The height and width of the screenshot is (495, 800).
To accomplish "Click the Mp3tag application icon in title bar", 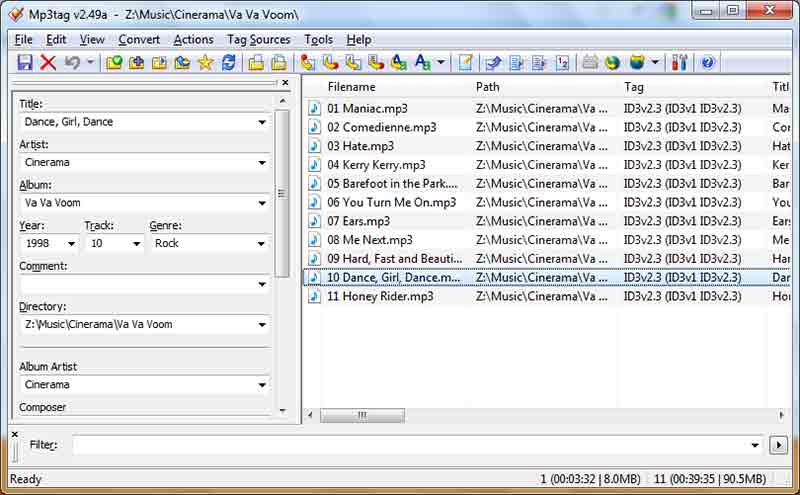I will tap(16, 14).
